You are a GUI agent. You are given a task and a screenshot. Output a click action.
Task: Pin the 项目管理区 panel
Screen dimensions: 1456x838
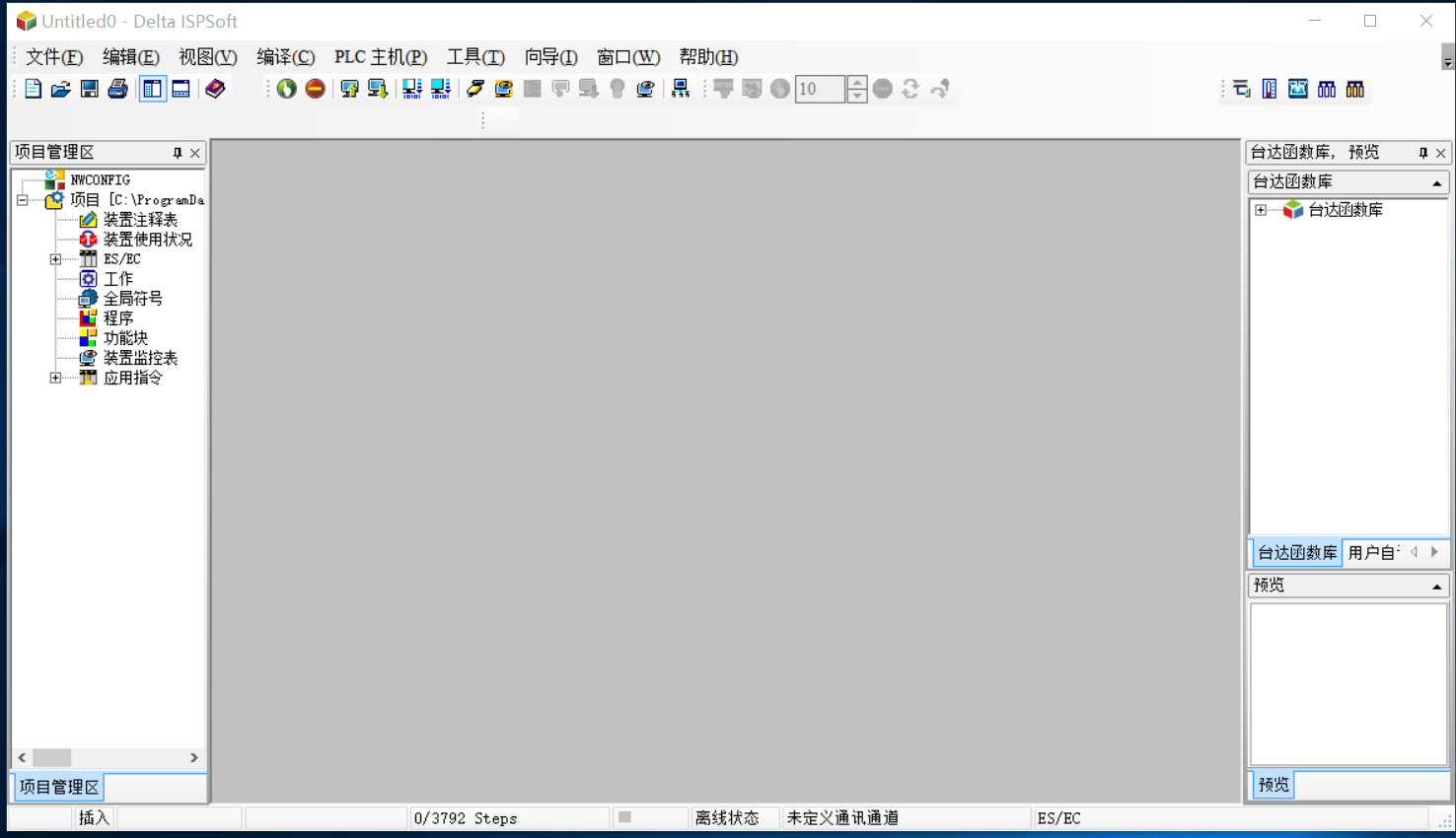pos(178,153)
